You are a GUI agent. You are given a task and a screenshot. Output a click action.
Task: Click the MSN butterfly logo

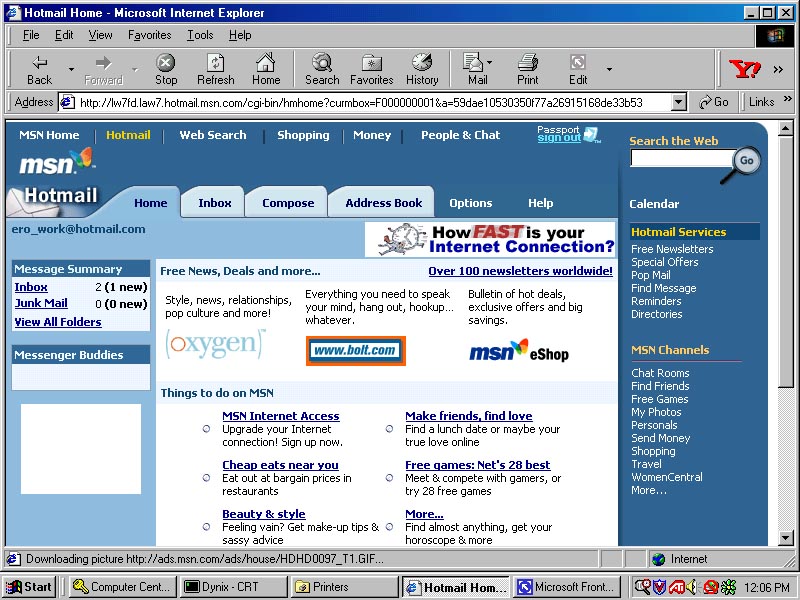click(x=57, y=162)
